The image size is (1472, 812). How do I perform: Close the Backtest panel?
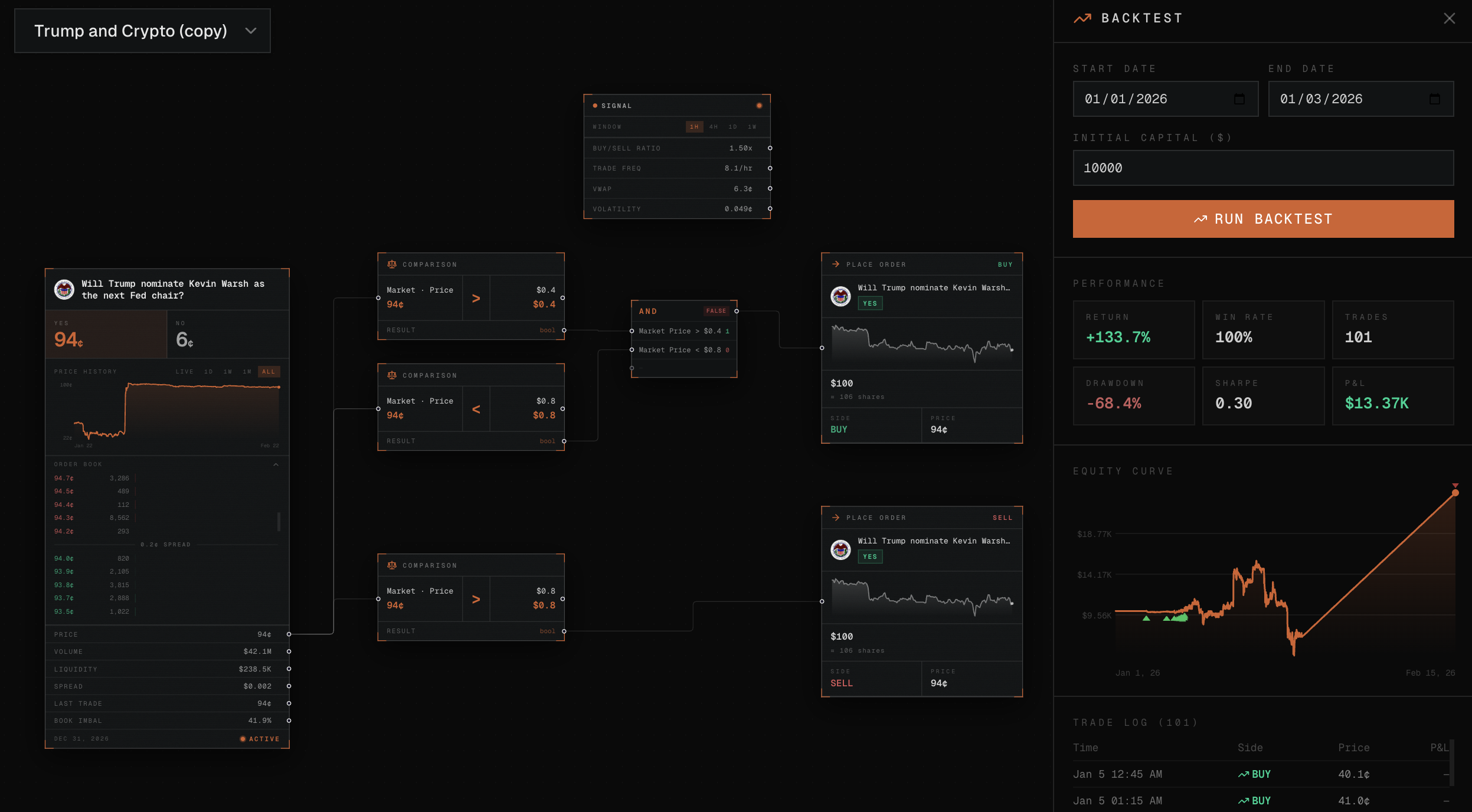(x=1449, y=18)
